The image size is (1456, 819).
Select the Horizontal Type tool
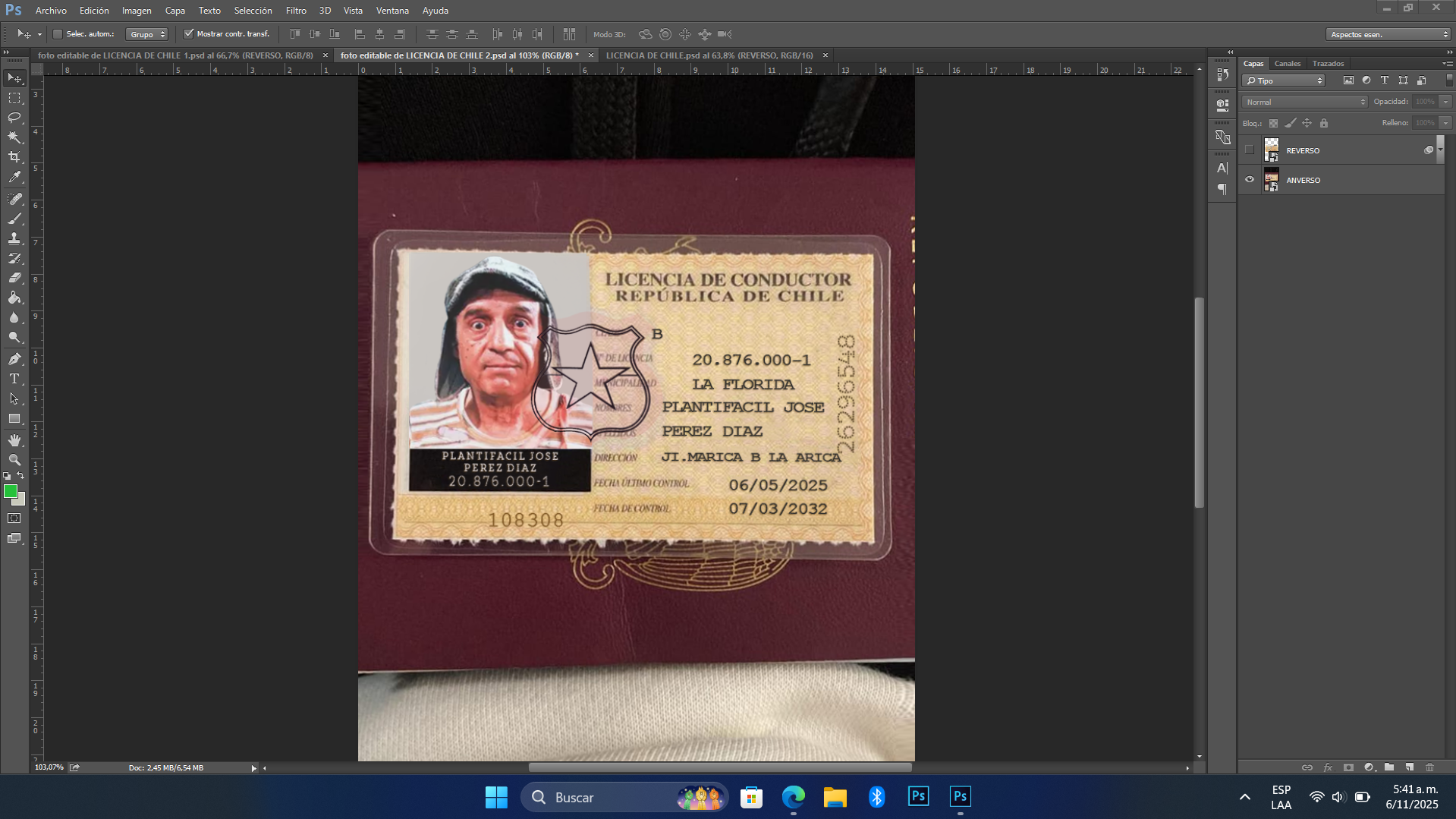[x=13, y=377]
